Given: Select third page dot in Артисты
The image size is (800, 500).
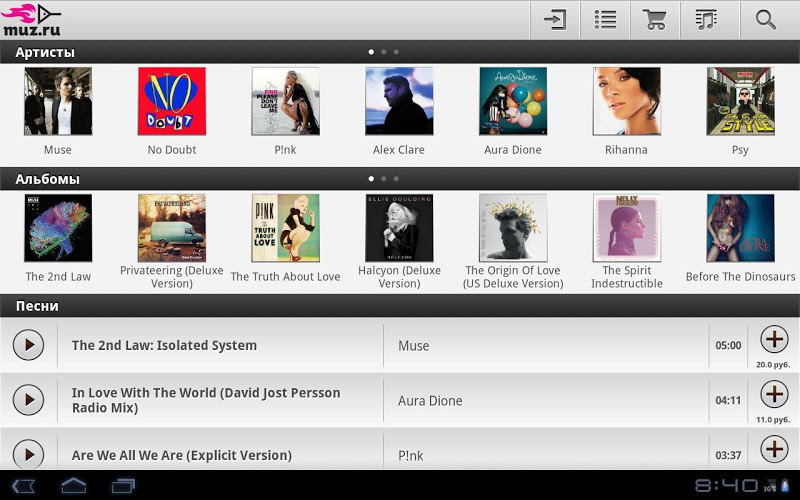Looking at the screenshot, I should pyautogui.click(x=396, y=52).
